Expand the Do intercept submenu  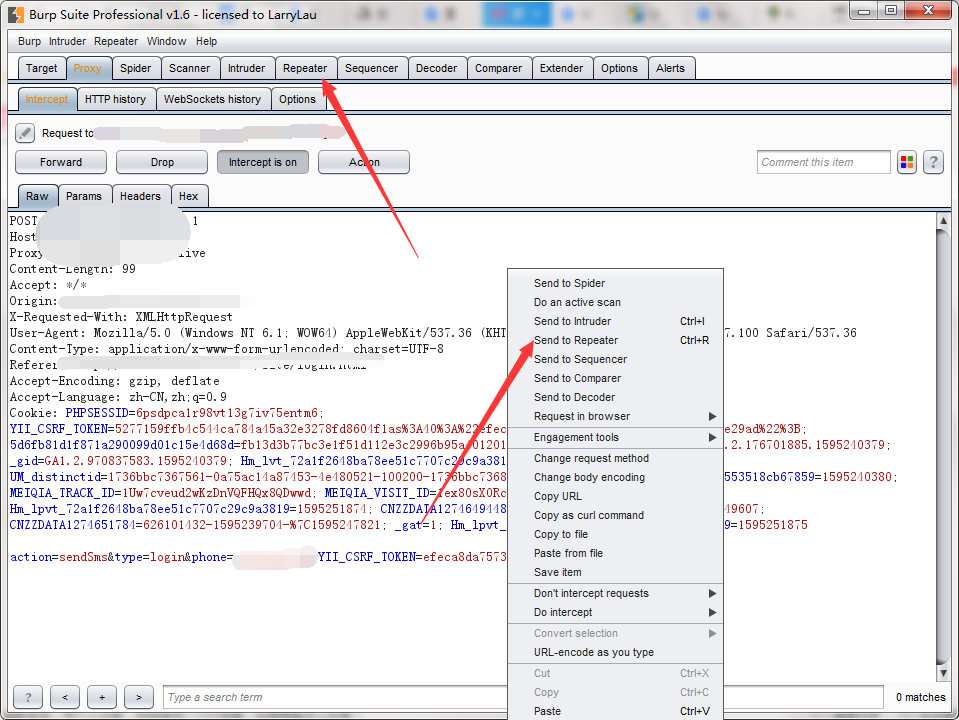point(615,612)
